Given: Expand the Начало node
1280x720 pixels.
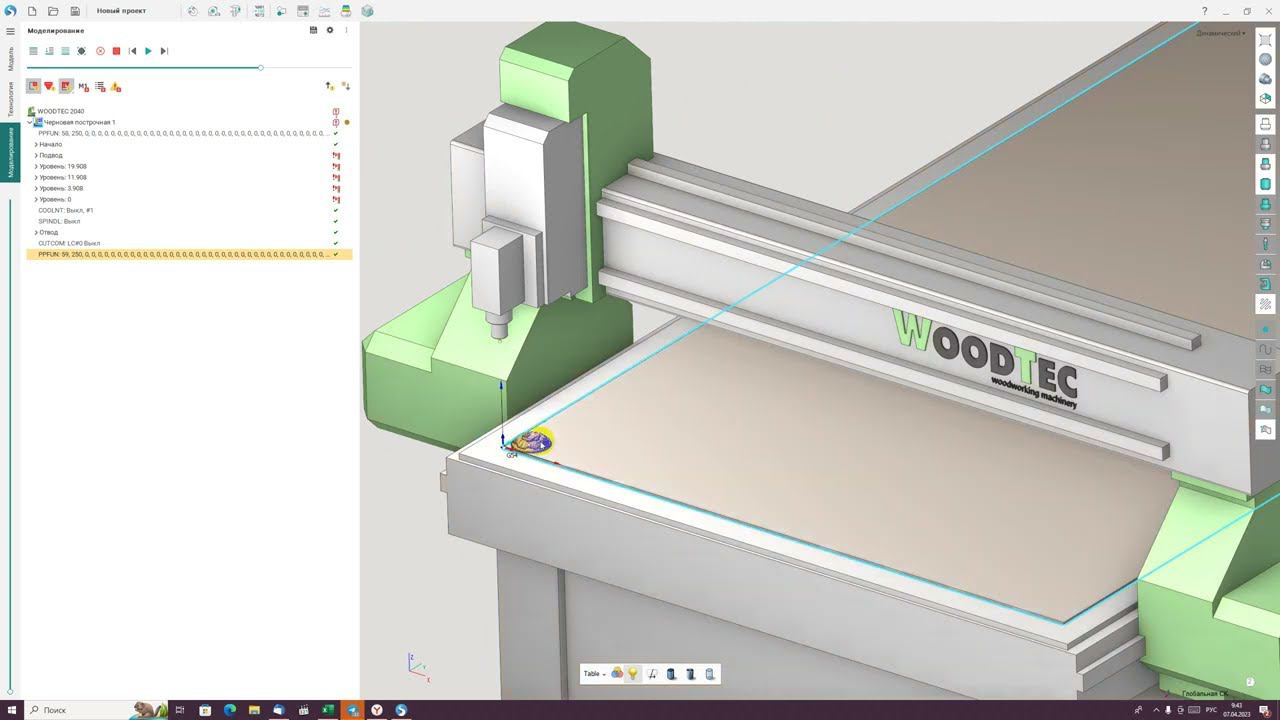Looking at the screenshot, I should point(36,144).
